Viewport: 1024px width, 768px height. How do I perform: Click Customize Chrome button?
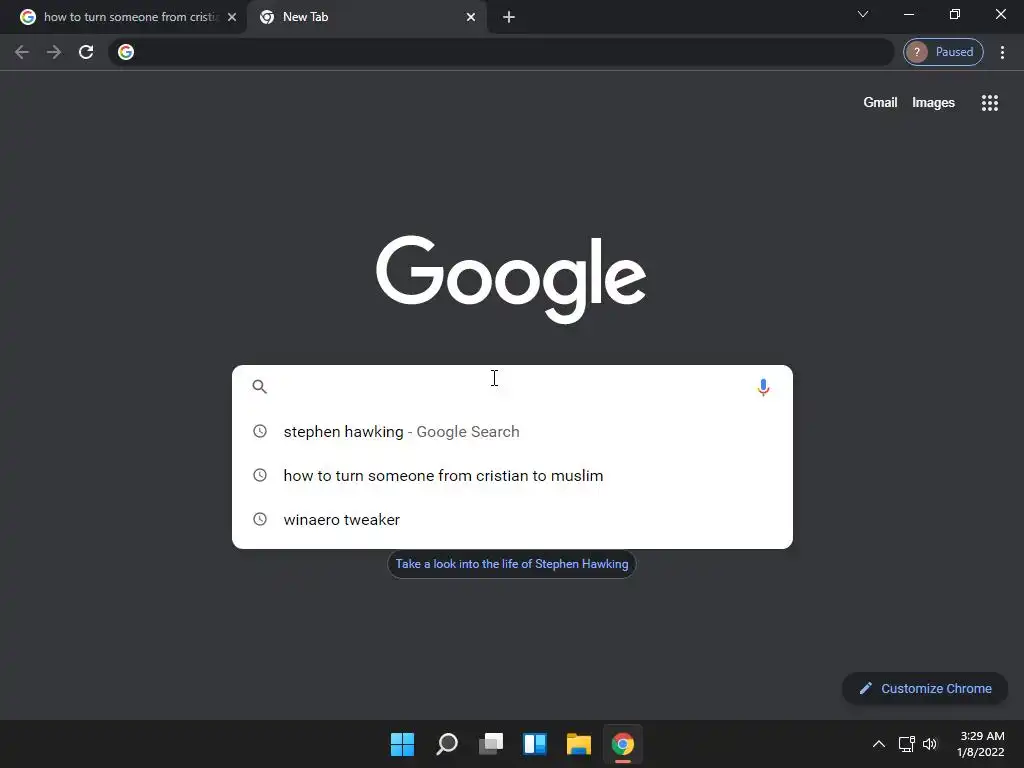pyautogui.click(x=925, y=688)
